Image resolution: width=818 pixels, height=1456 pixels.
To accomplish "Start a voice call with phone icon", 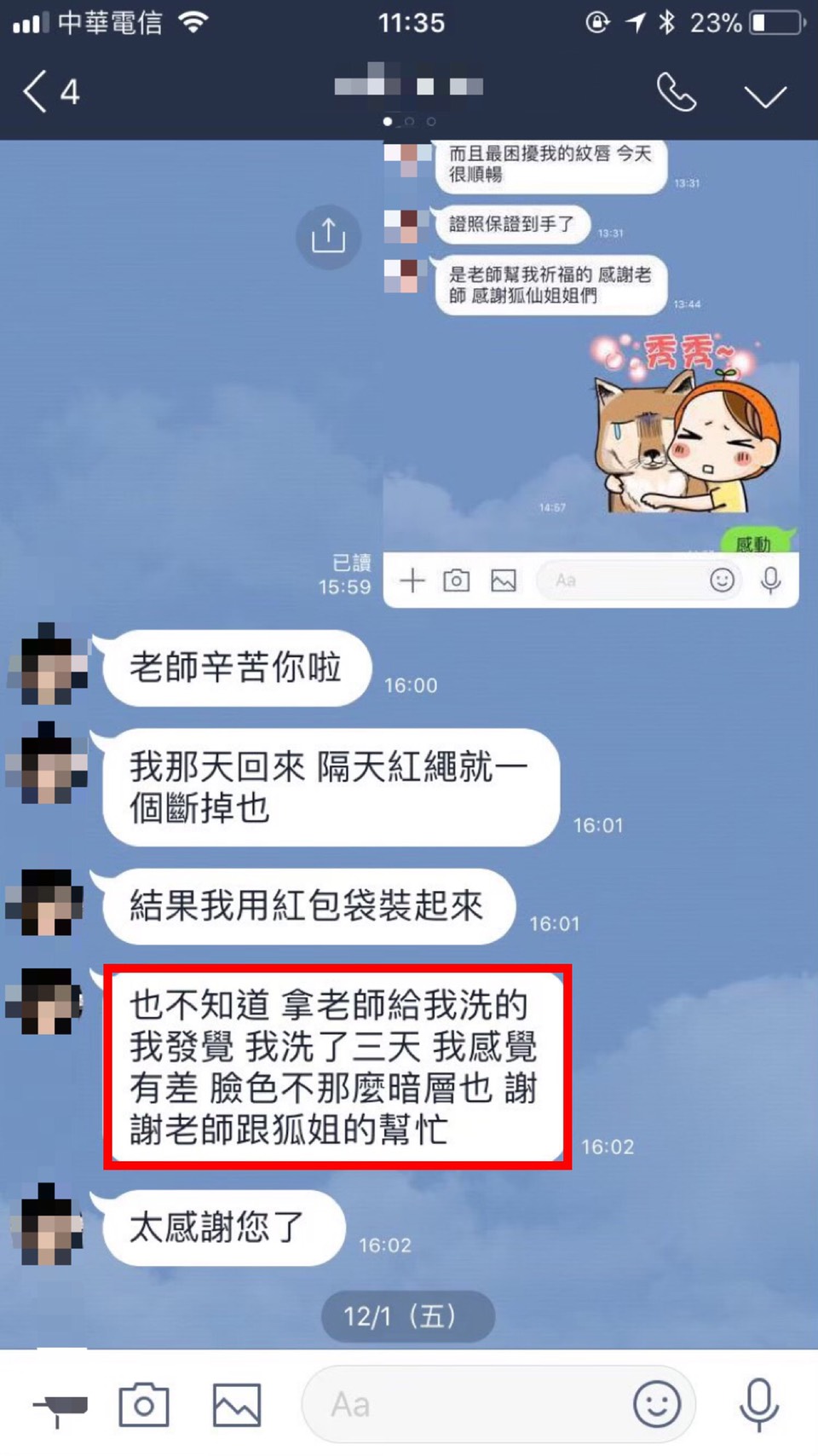I will coord(677,92).
